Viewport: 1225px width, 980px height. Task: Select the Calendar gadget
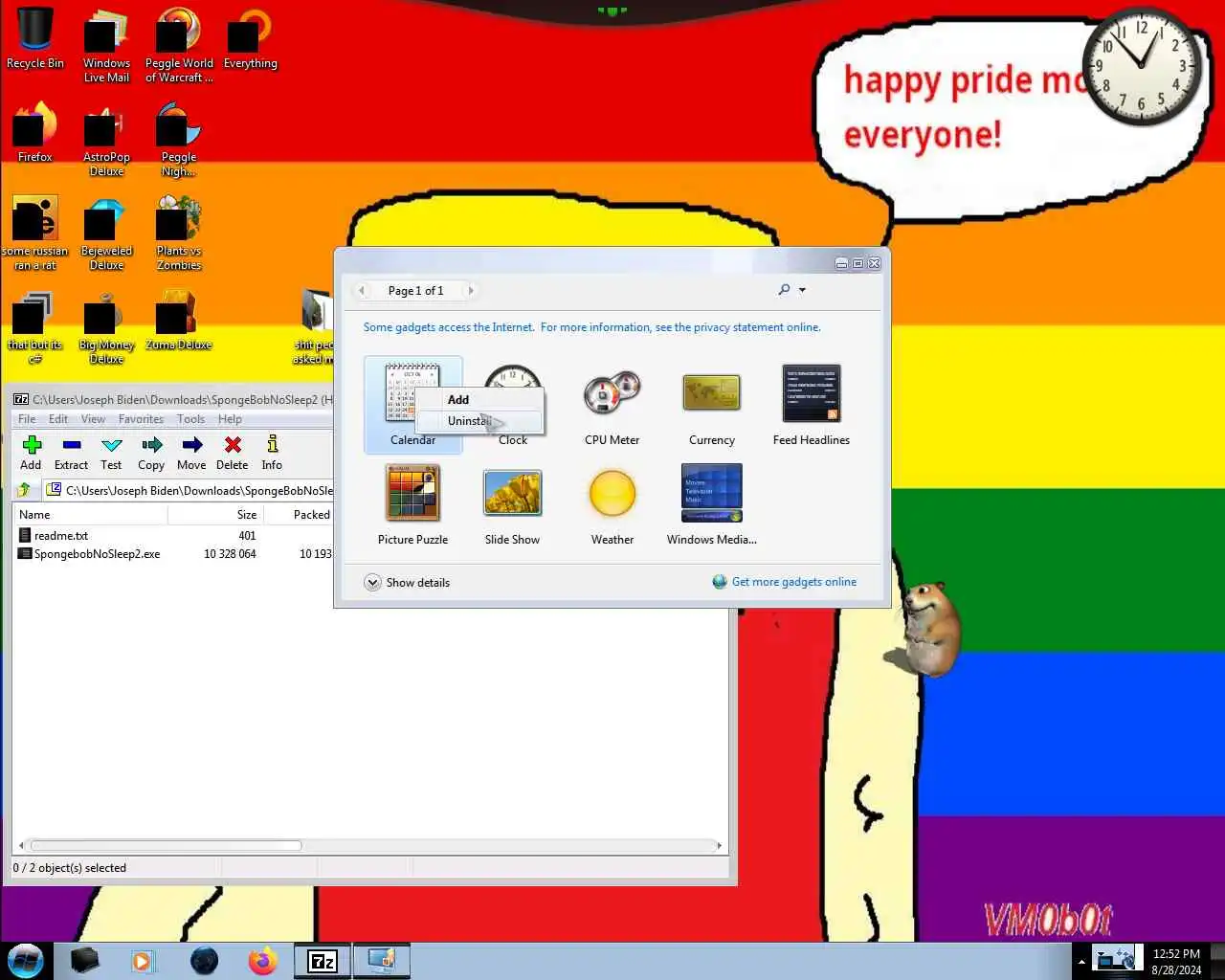coord(413,404)
